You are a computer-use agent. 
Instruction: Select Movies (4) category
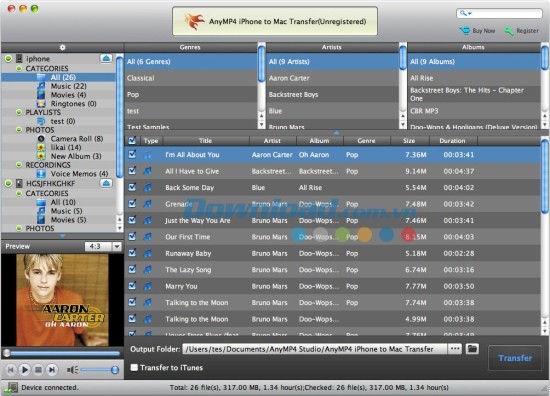pos(68,95)
